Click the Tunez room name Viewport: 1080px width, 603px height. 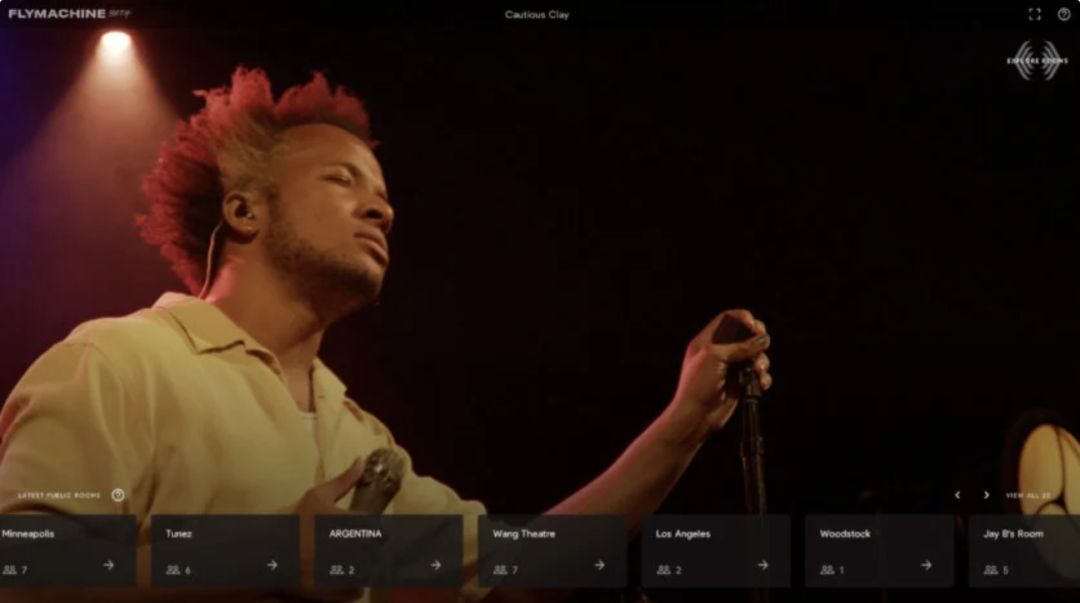[x=178, y=533]
